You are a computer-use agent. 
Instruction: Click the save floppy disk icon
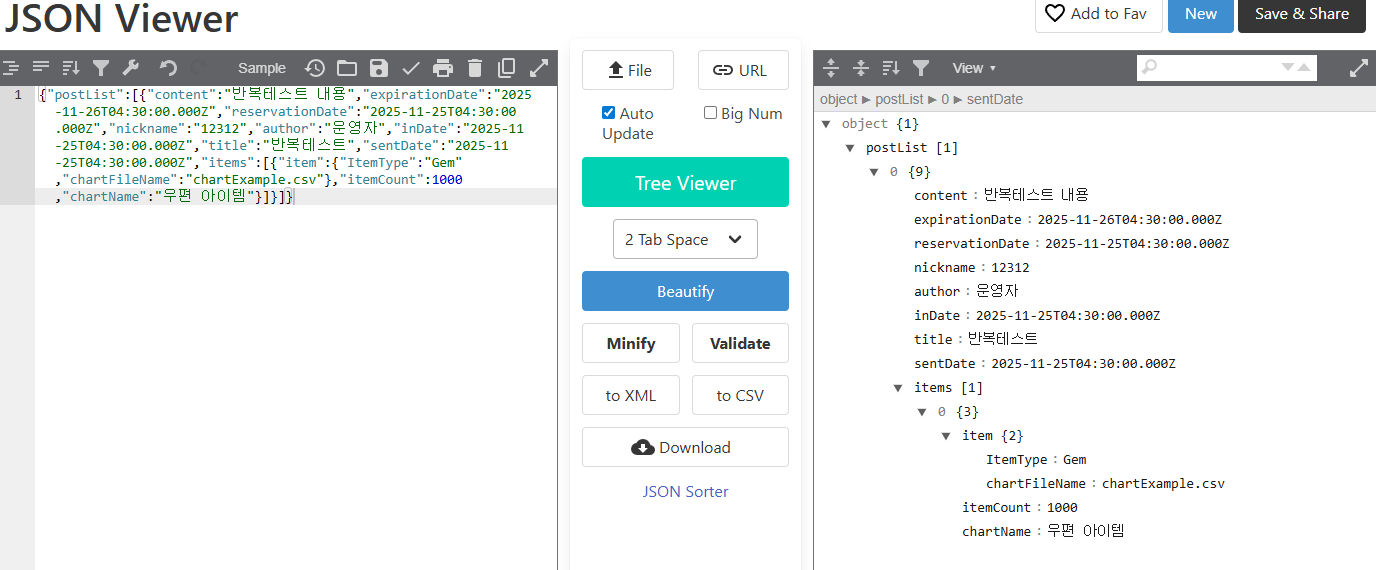(378, 68)
